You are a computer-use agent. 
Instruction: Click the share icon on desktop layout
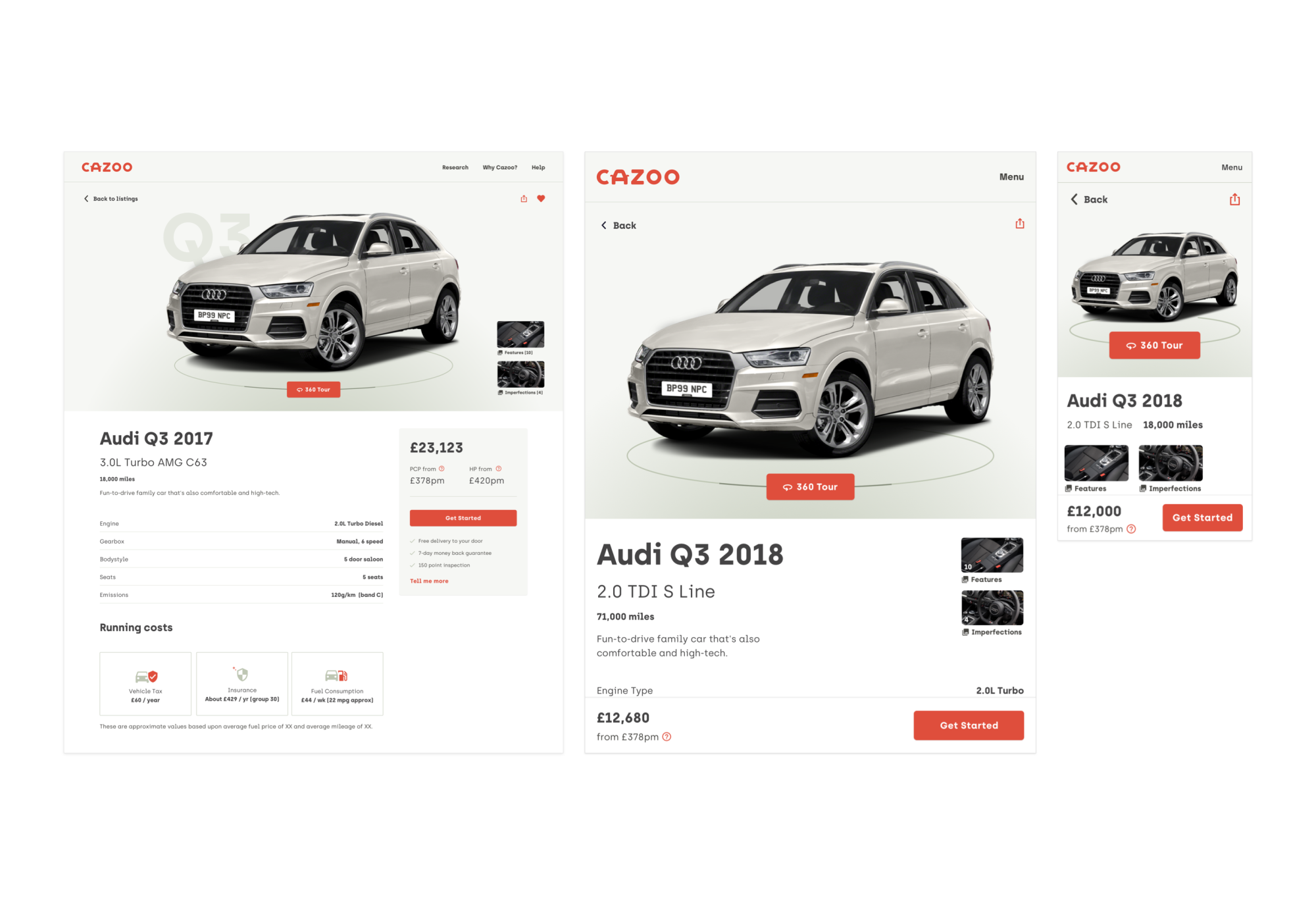coord(524,198)
